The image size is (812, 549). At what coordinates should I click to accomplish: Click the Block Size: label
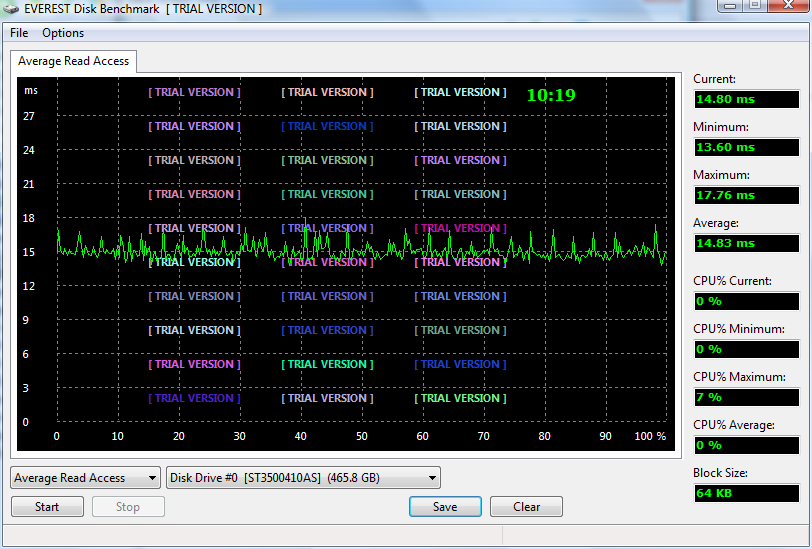coord(720,473)
